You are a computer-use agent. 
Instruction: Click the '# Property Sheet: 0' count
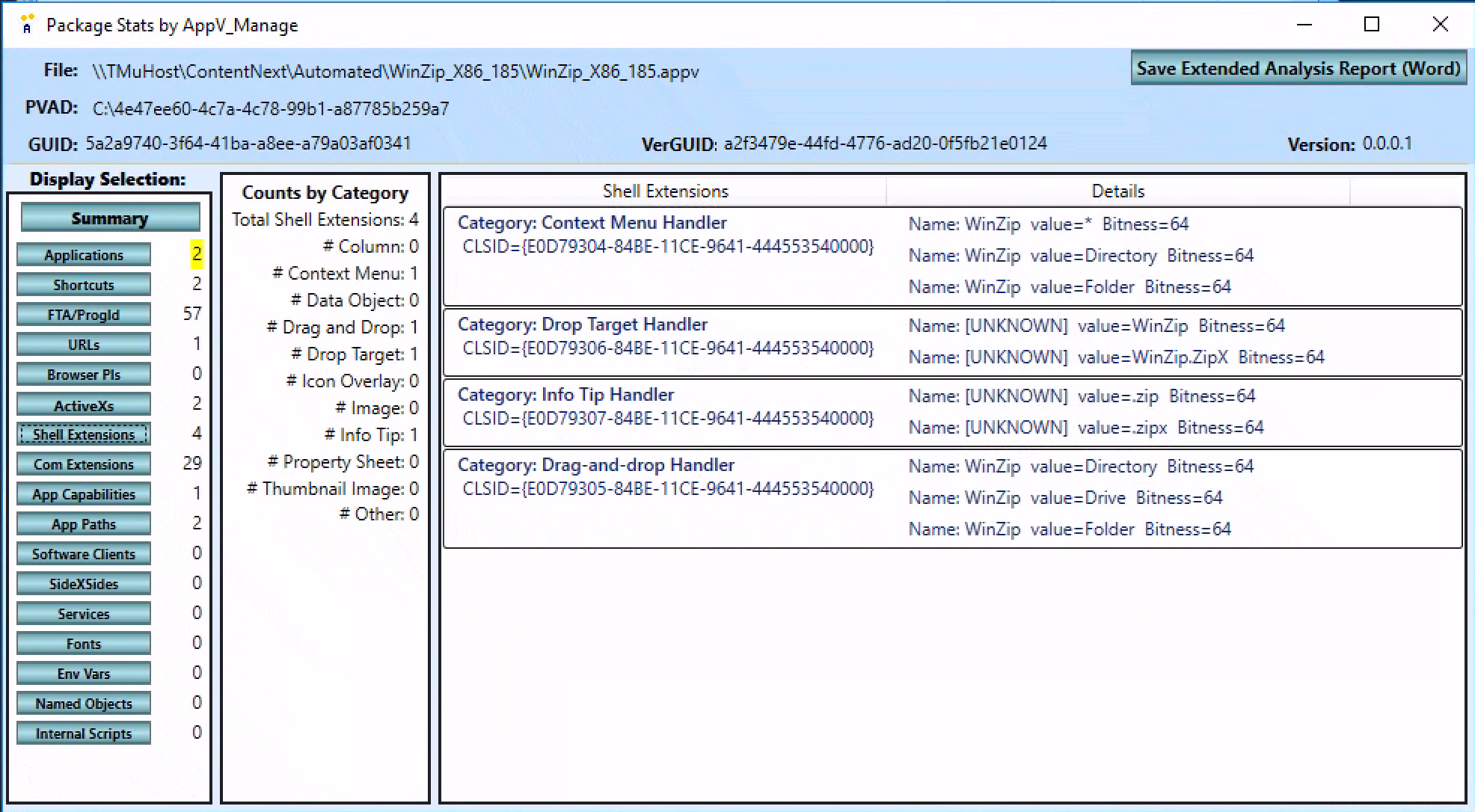click(343, 462)
